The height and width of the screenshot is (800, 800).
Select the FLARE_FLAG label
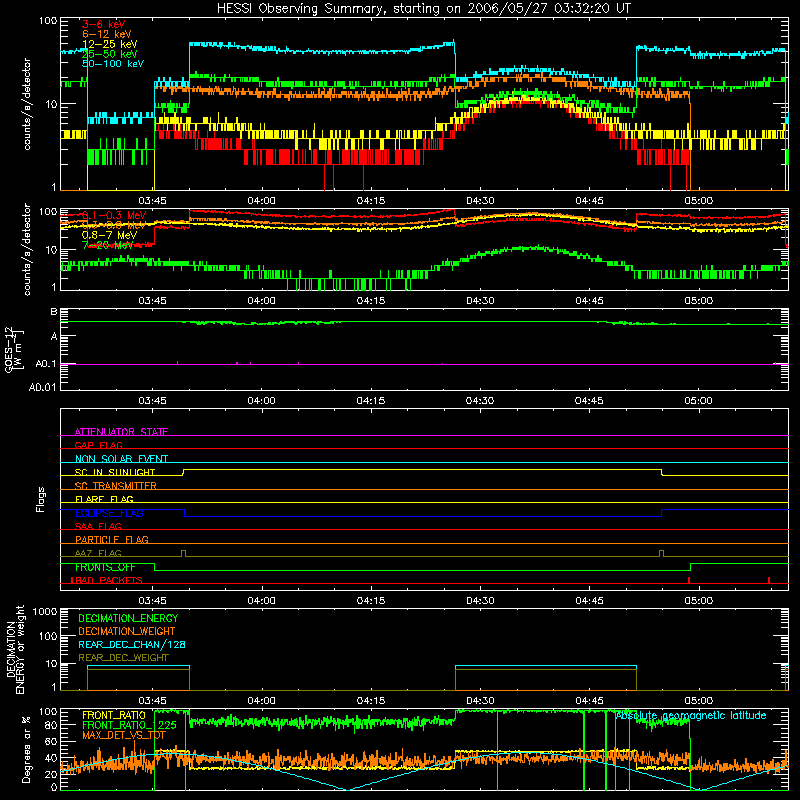pyautogui.click(x=104, y=499)
